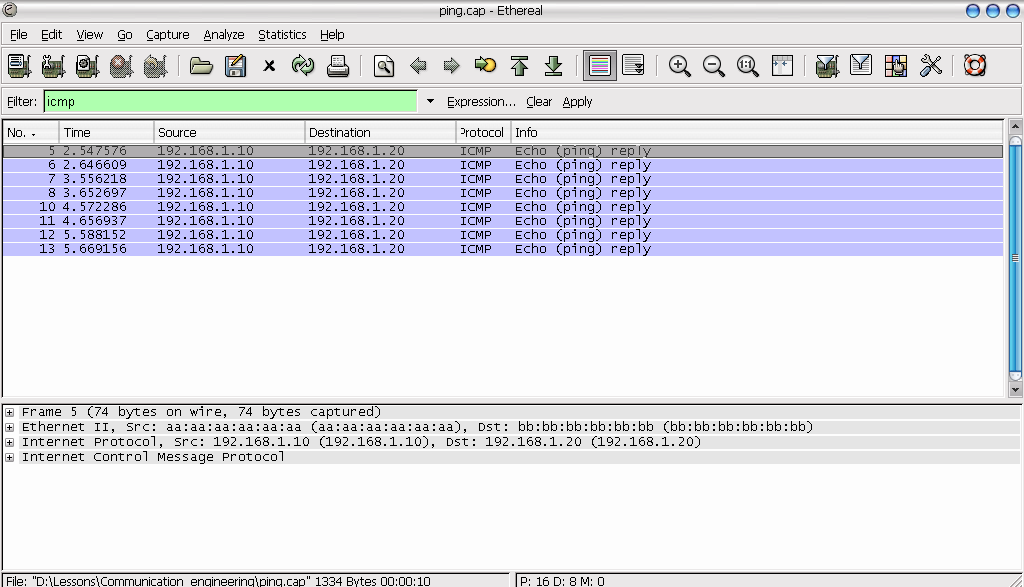Viewport: 1024px width, 587px height.
Task: Select packet 10 at time 4.572286
Action: coord(503,207)
